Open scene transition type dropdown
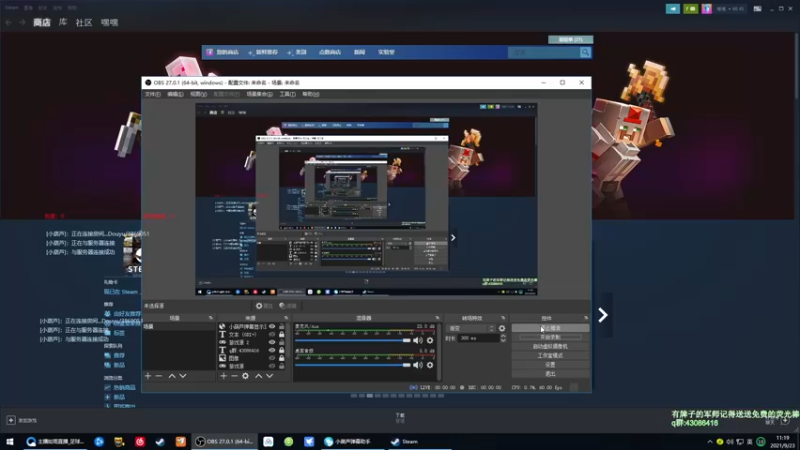Viewport: 800px width, 450px height. [471, 329]
